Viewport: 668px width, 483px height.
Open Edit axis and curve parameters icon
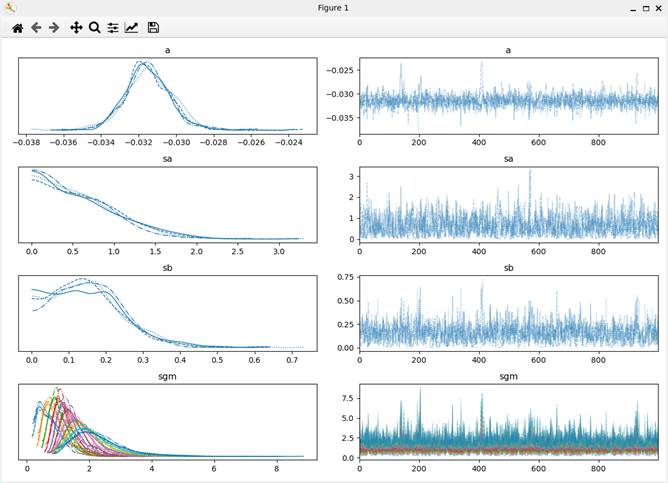tap(132, 28)
